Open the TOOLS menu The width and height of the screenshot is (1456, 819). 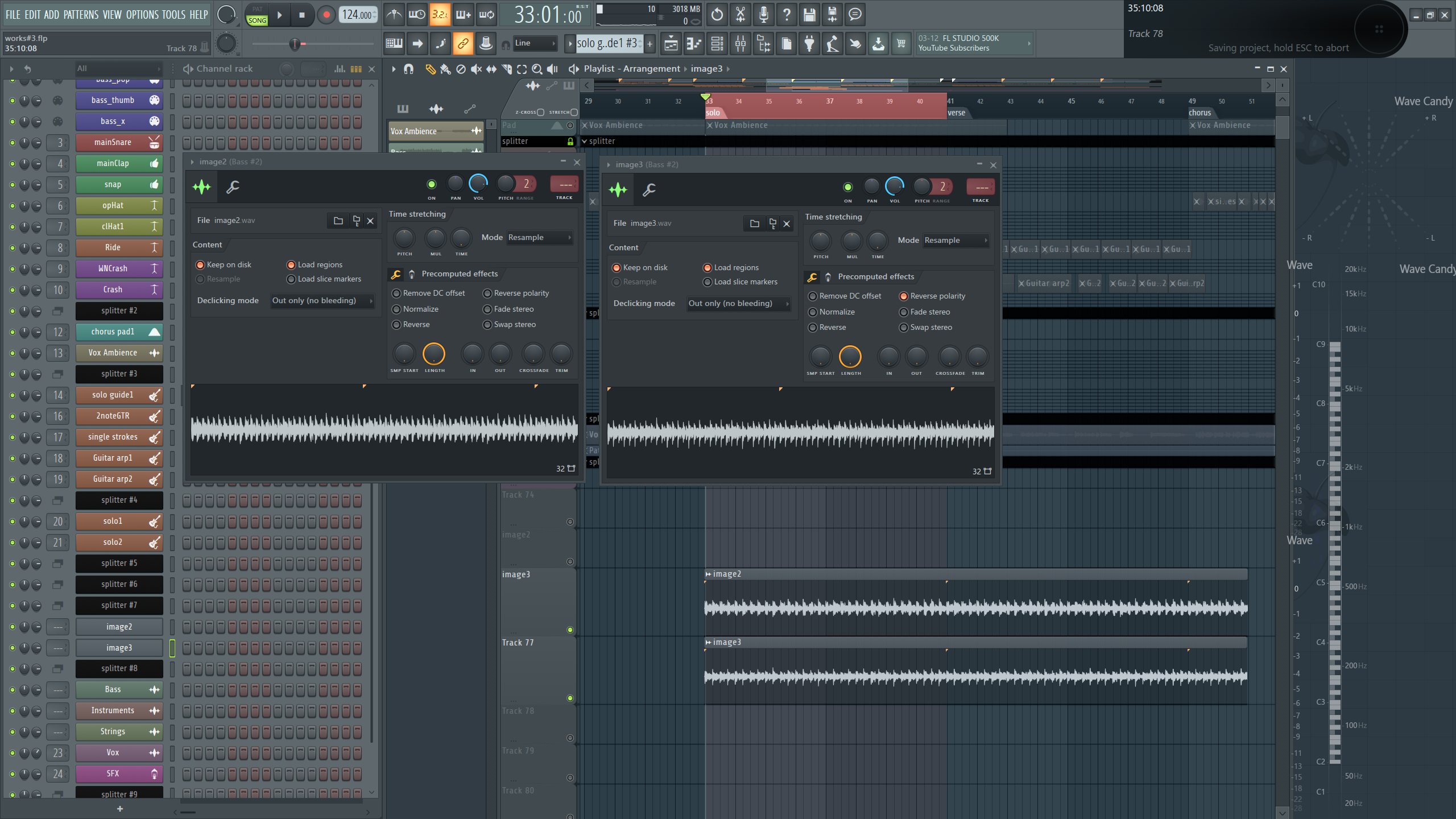pyautogui.click(x=173, y=15)
